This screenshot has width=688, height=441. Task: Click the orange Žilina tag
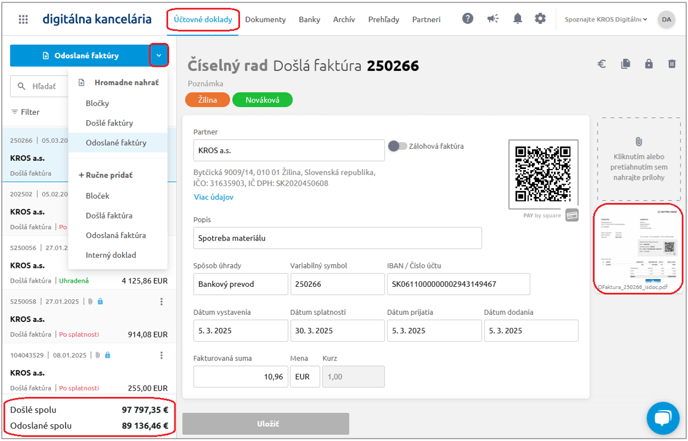tap(208, 100)
